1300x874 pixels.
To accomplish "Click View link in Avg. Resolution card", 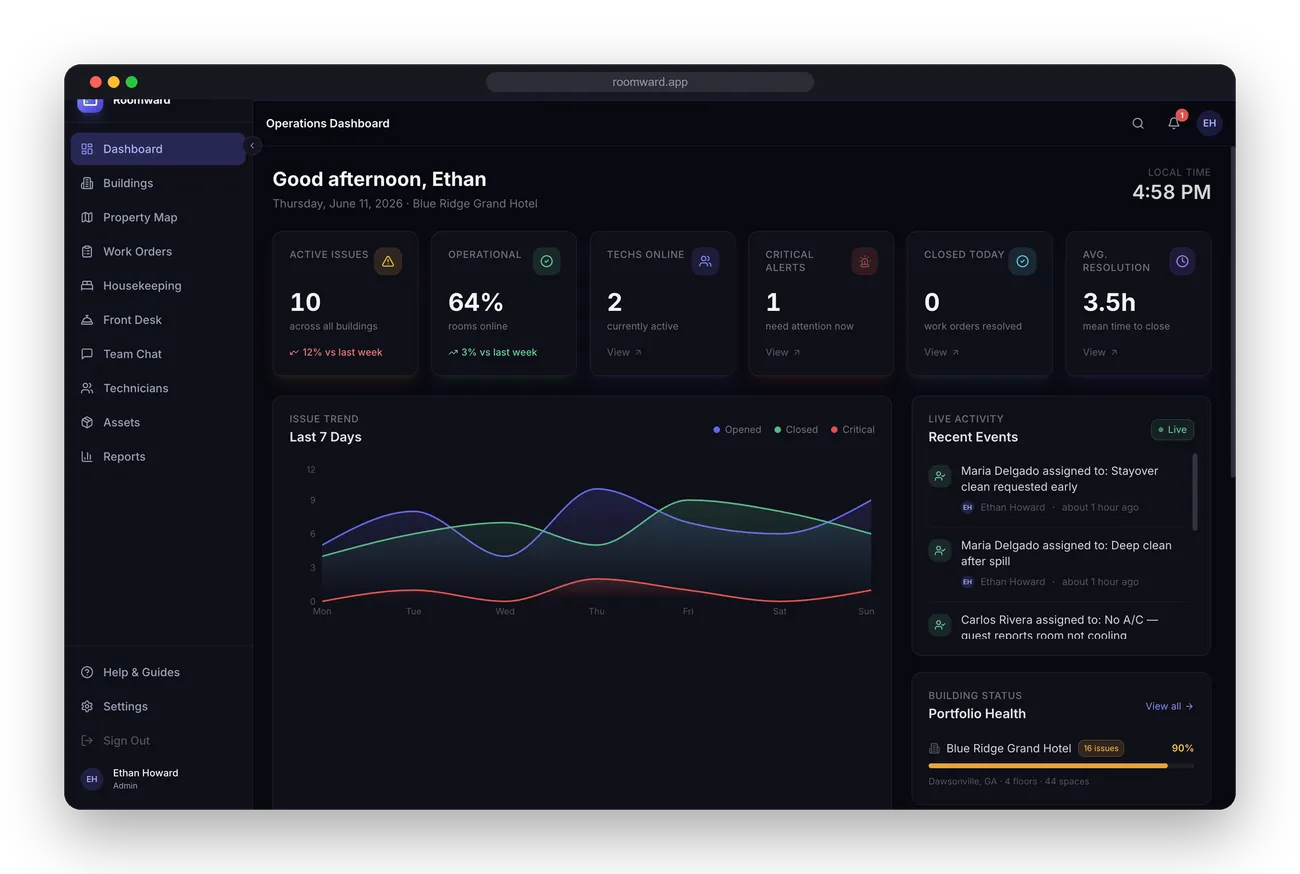I will [1100, 352].
